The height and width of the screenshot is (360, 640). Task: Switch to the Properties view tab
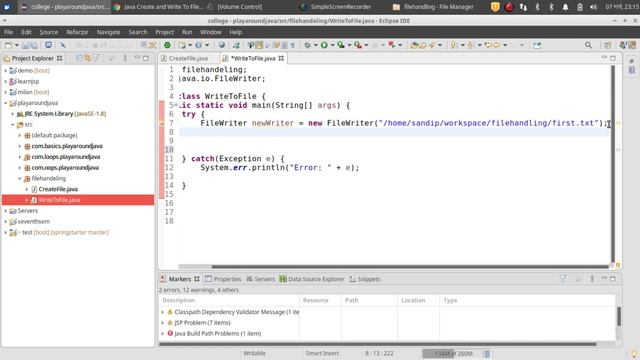click(x=223, y=279)
